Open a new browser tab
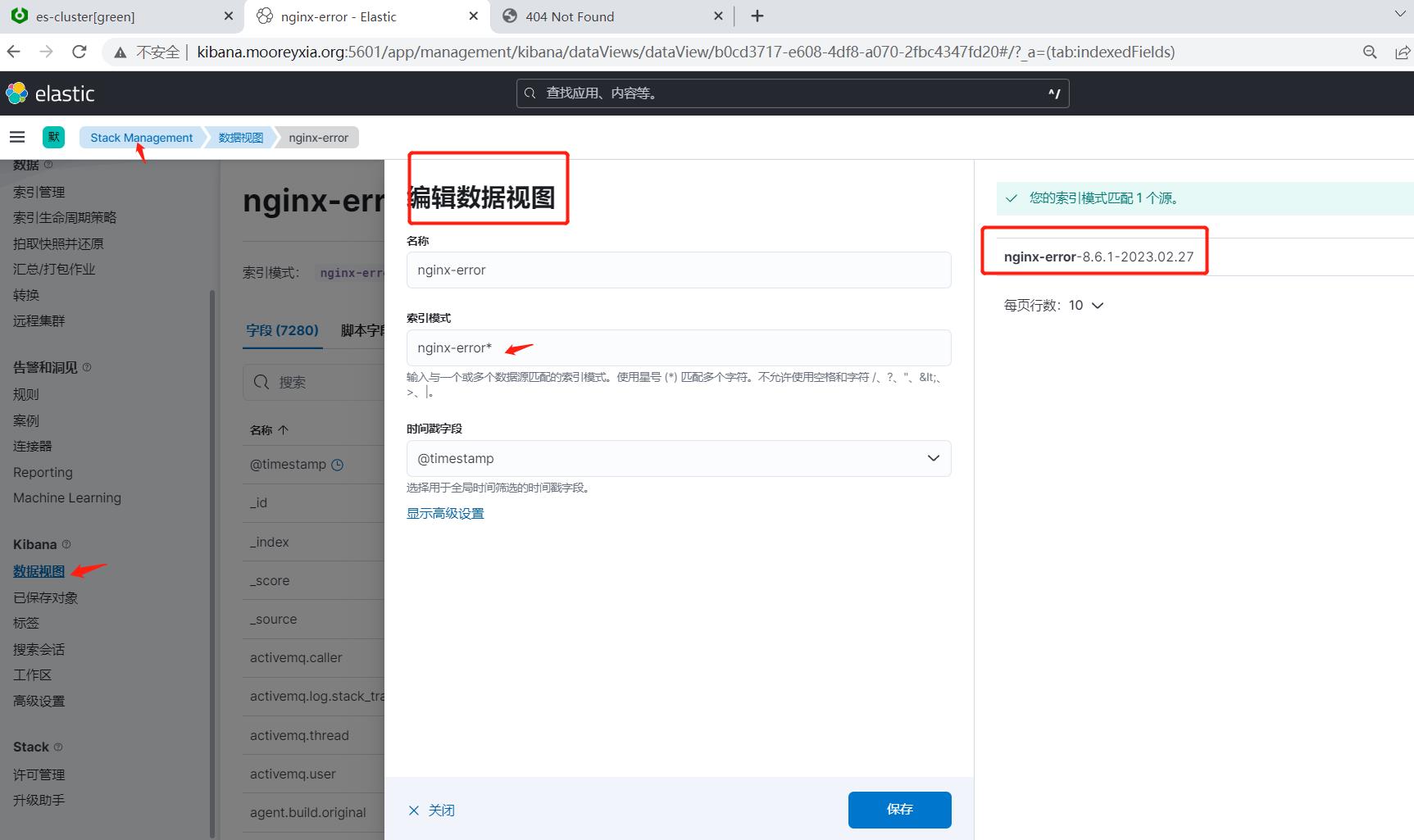Image resolution: width=1414 pixels, height=840 pixels. click(x=757, y=16)
